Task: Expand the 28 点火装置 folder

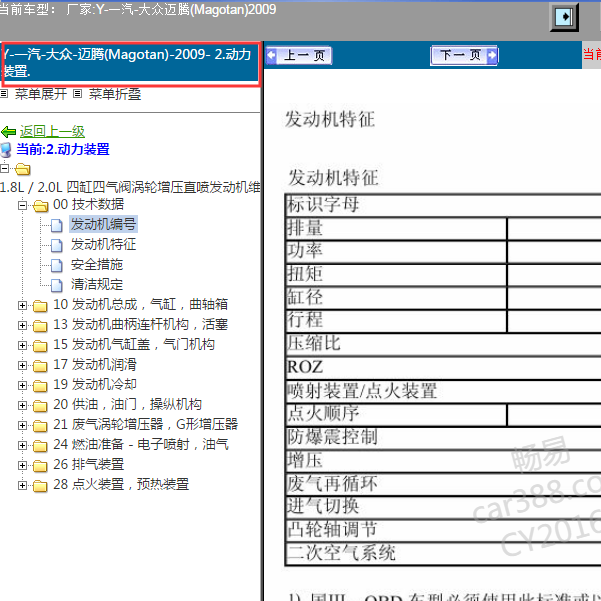Action: (x=22, y=485)
